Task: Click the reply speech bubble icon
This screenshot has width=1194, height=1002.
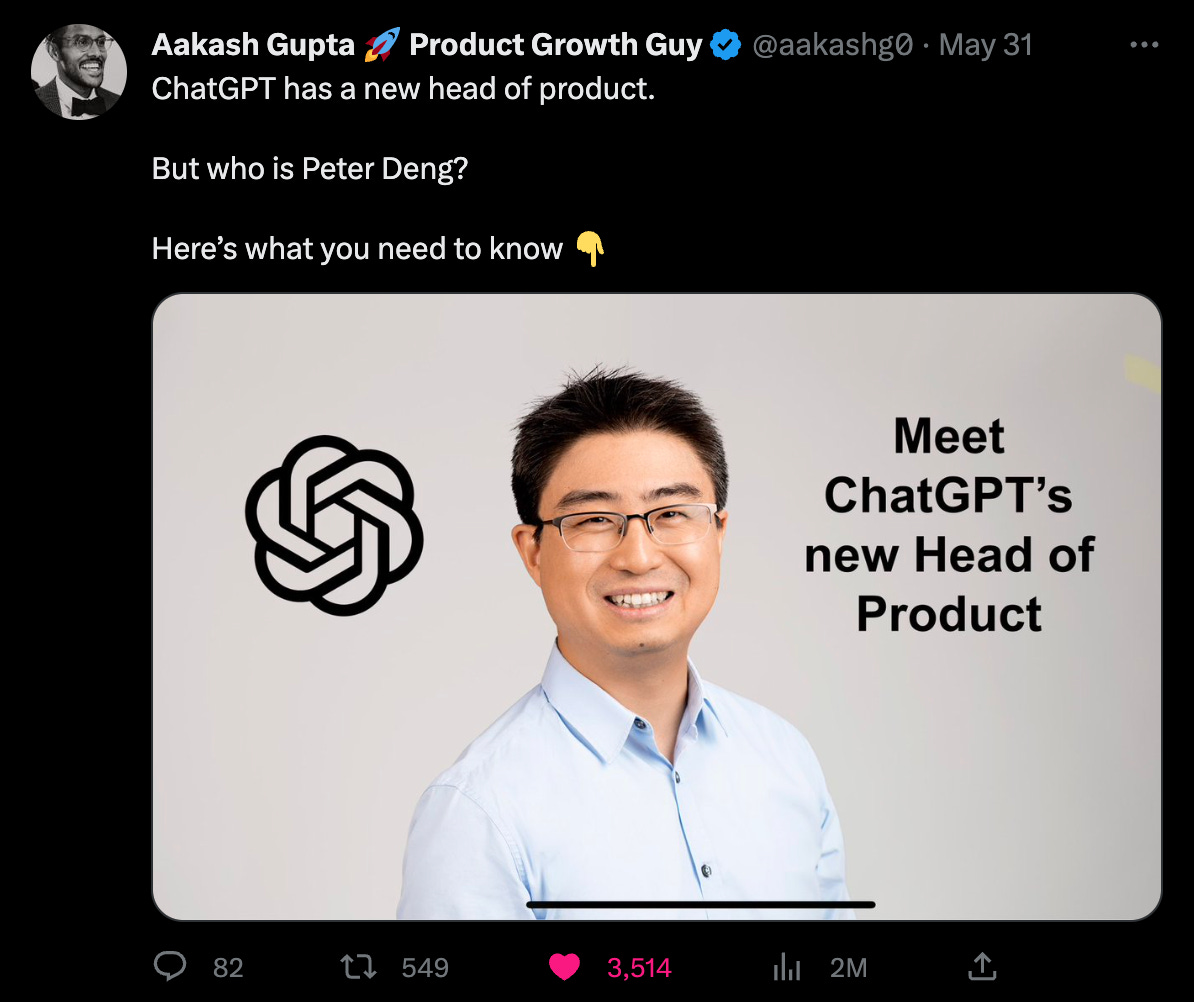Action: (169, 966)
